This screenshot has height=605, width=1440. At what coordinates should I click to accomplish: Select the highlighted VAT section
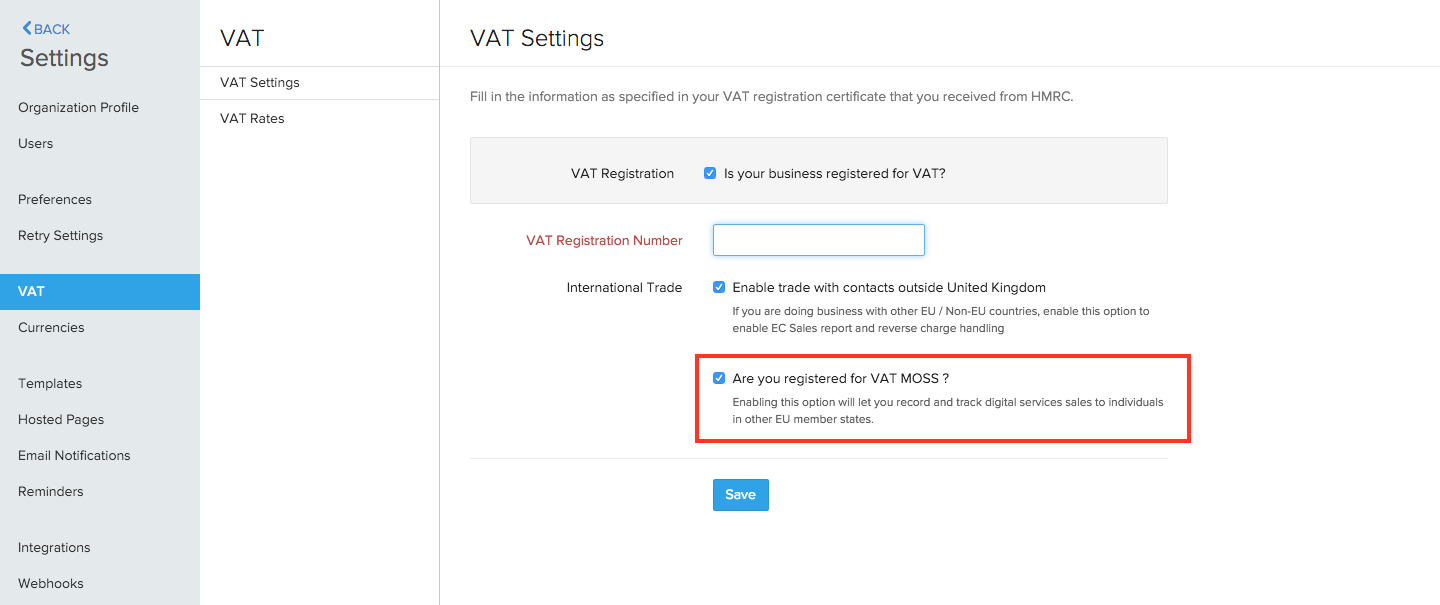[31, 291]
